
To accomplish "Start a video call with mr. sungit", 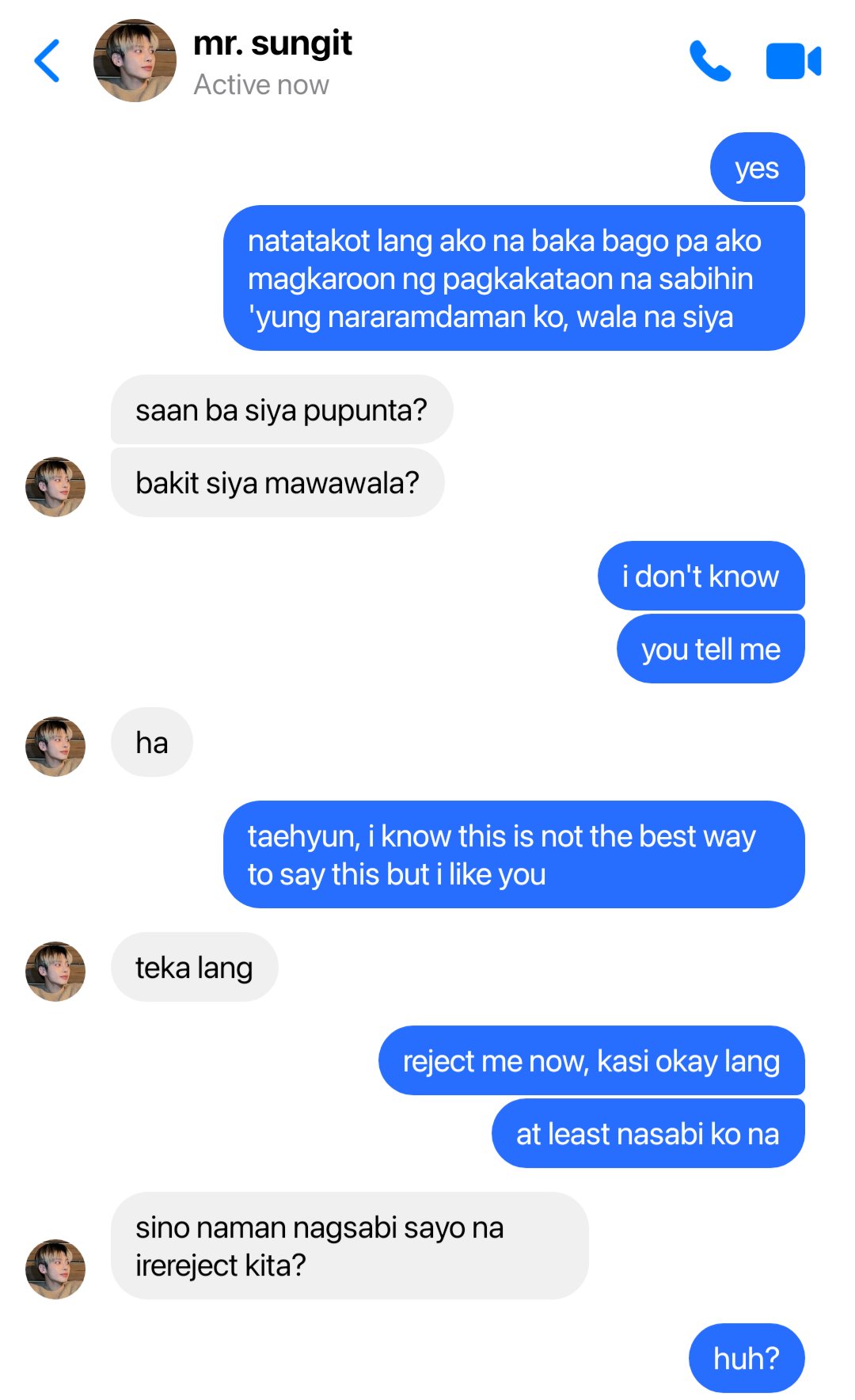I will (793, 61).
